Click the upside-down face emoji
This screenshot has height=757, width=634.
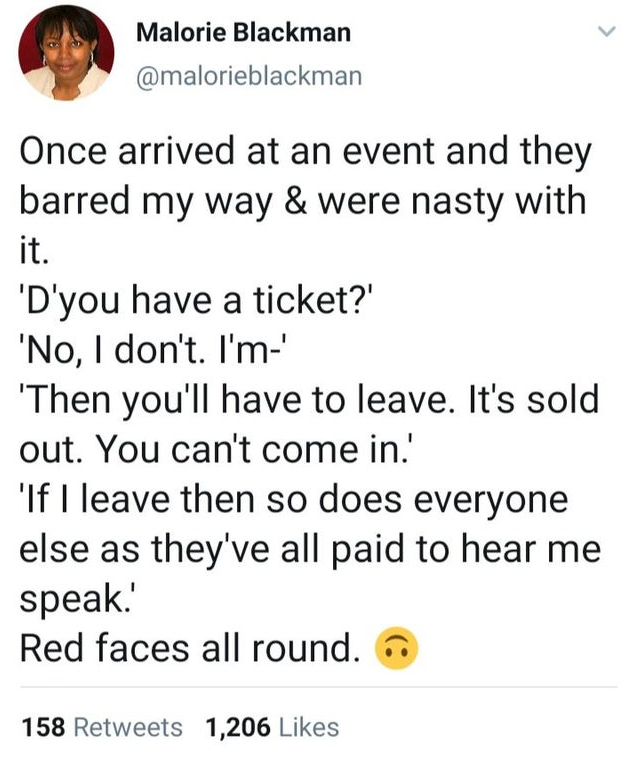pyautogui.click(x=395, y=650)
